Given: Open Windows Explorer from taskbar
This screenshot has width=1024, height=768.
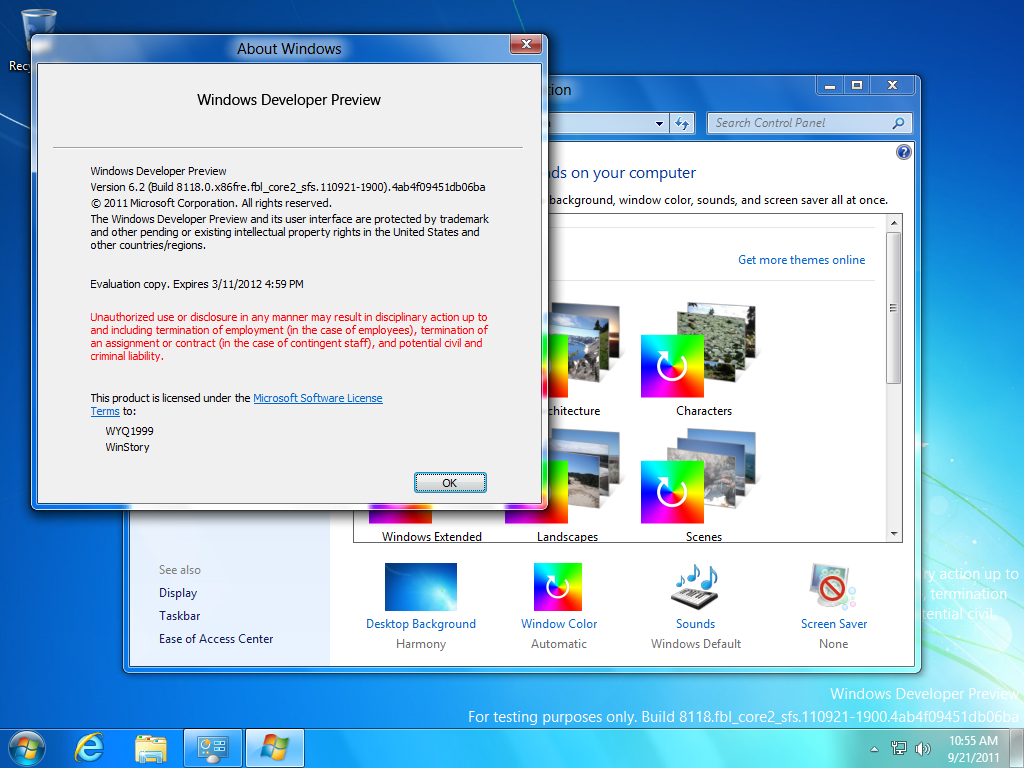Looking at the screenshot, I should point(151,748).
